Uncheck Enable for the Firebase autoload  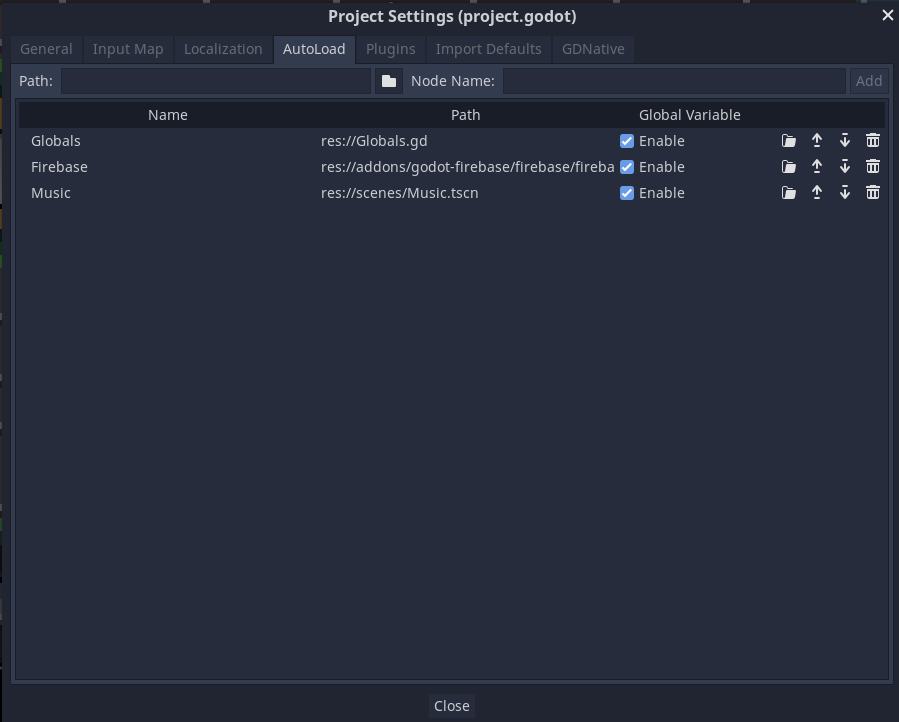coord(627,166)
